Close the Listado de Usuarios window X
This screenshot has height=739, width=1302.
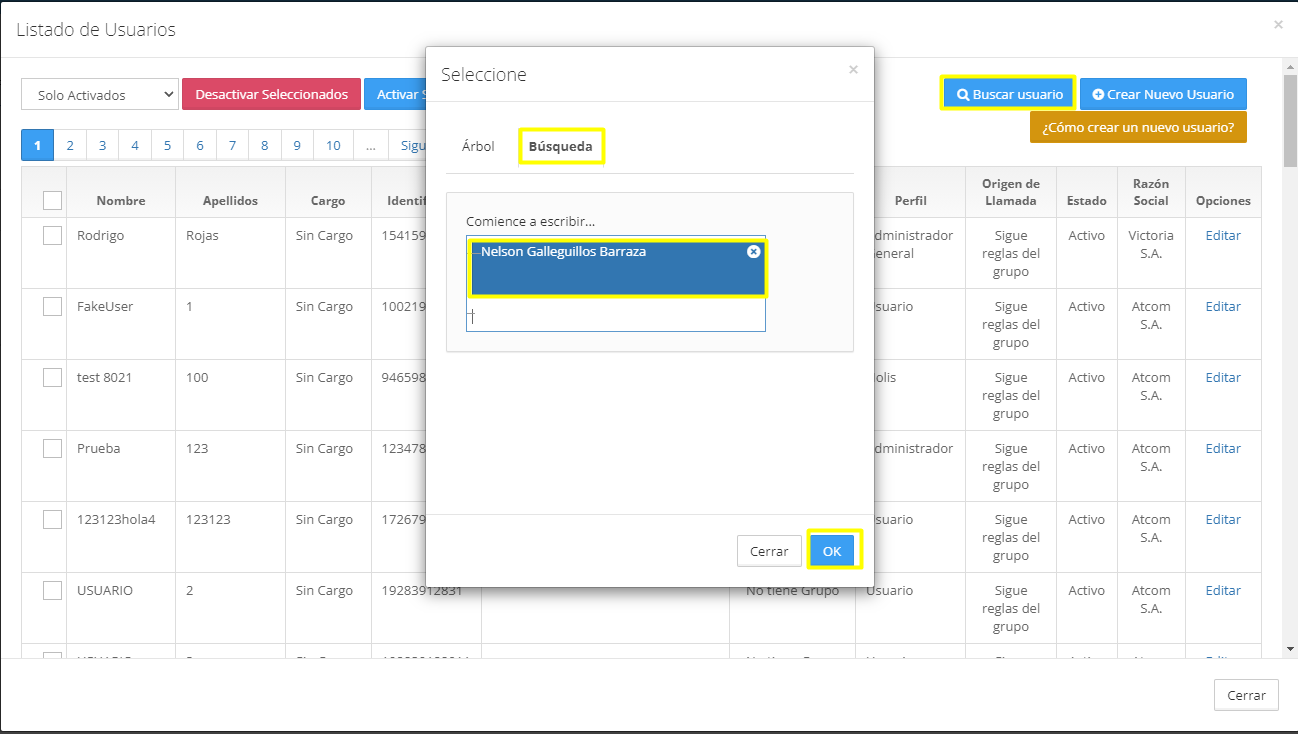pyautogui.click(x=1278, y=25)
